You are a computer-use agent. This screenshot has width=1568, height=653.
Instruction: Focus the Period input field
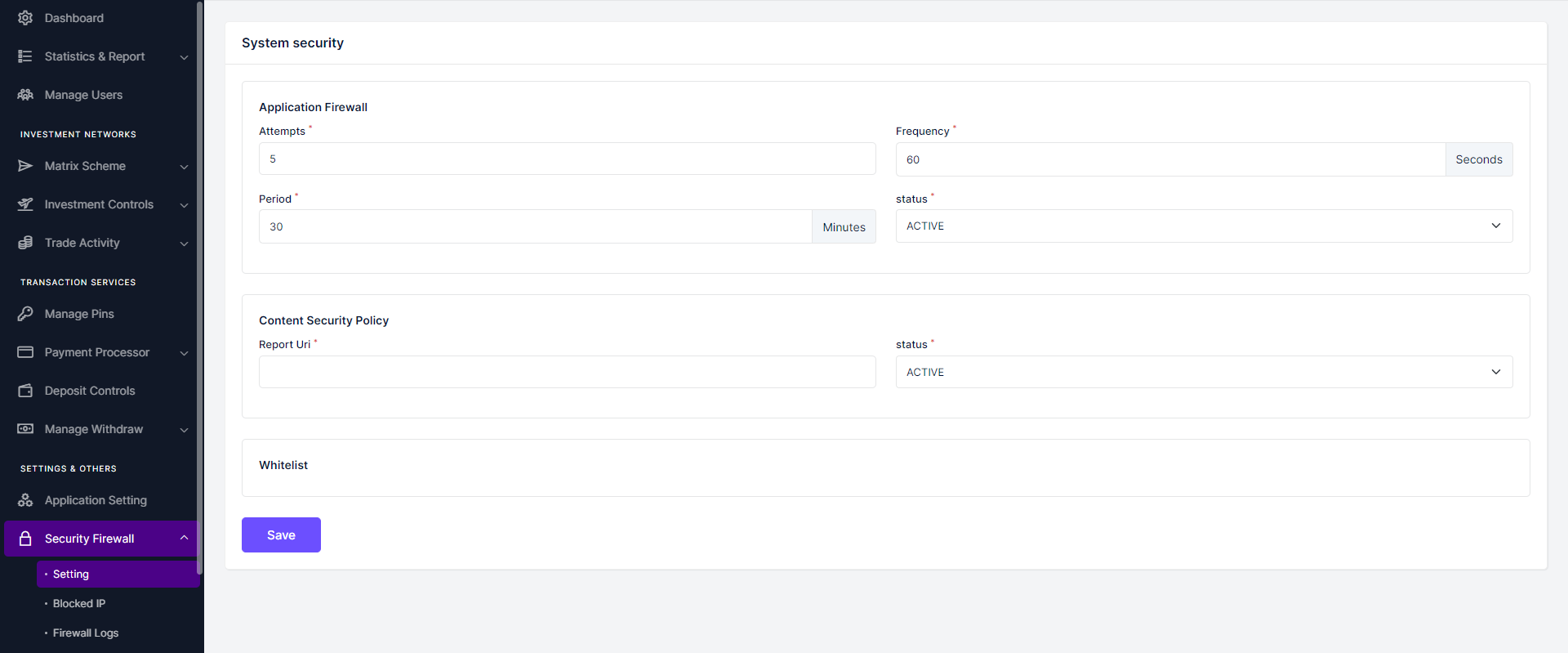[x=535, y=226]
